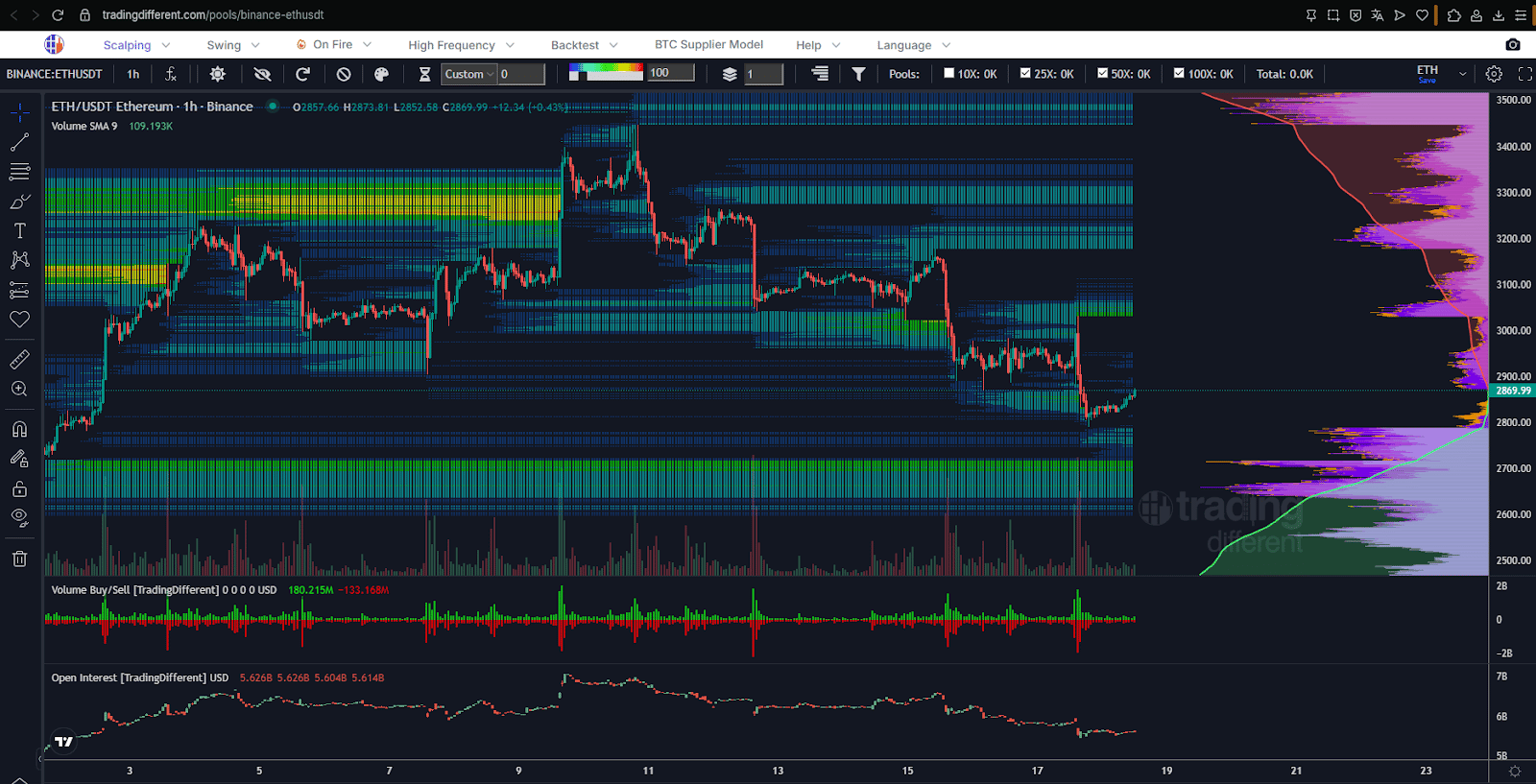Uncheck the 25X pools checkbox

1025,73
